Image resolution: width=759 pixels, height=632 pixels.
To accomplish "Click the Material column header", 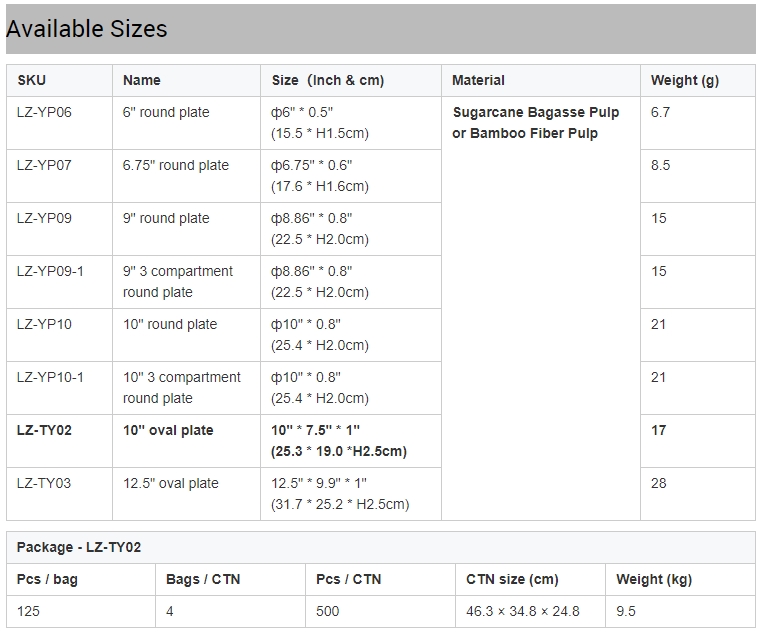I will (478, 80).
